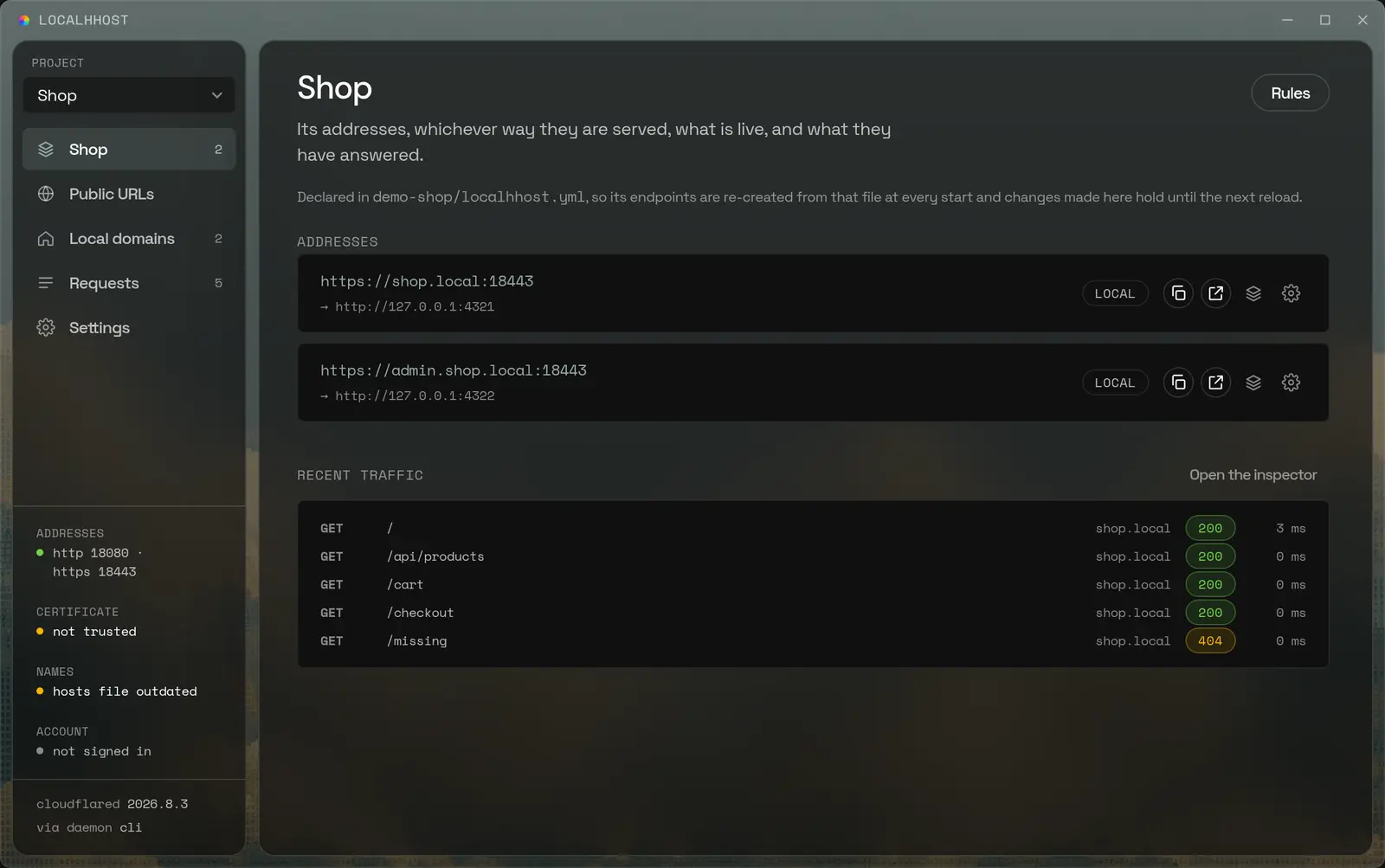The height and width of the screenshot is (868, 1385).
Task: Click 'cloudflared 2026.8.3' version text
Action: tap(112, 804)
